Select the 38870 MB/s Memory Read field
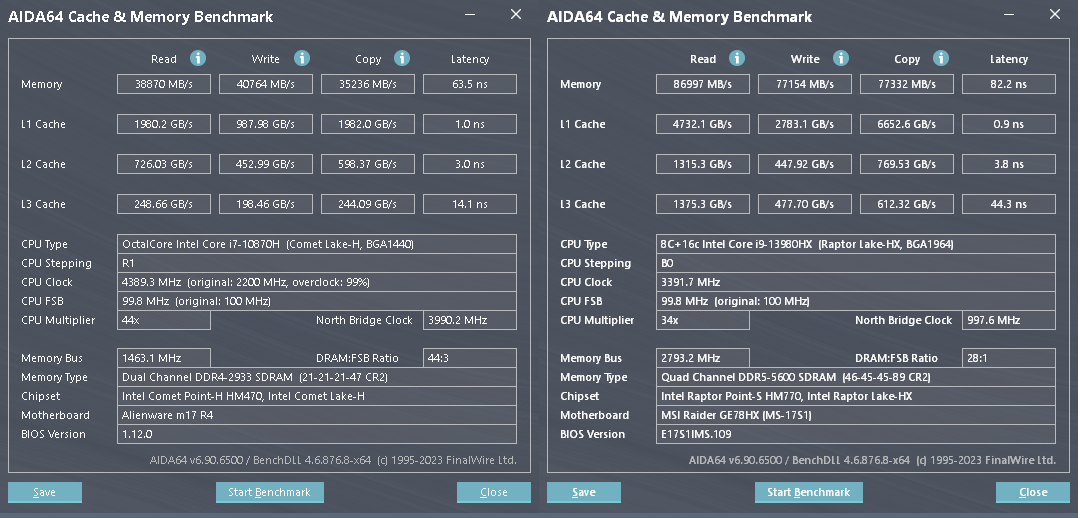Viewport: 1080px width, 518px height. [165, 85]
